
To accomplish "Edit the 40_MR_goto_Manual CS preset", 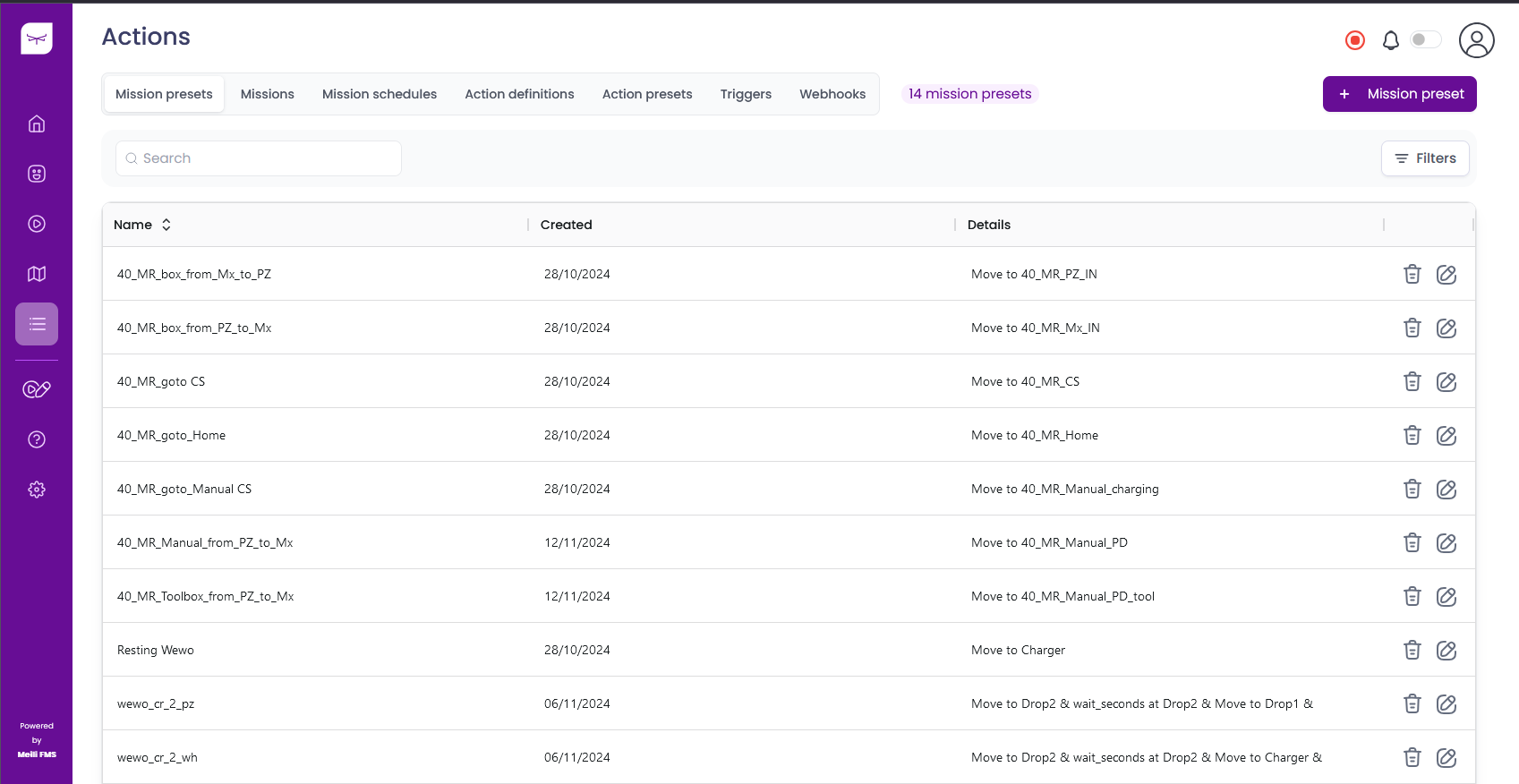I will (x=1446, y=489).
